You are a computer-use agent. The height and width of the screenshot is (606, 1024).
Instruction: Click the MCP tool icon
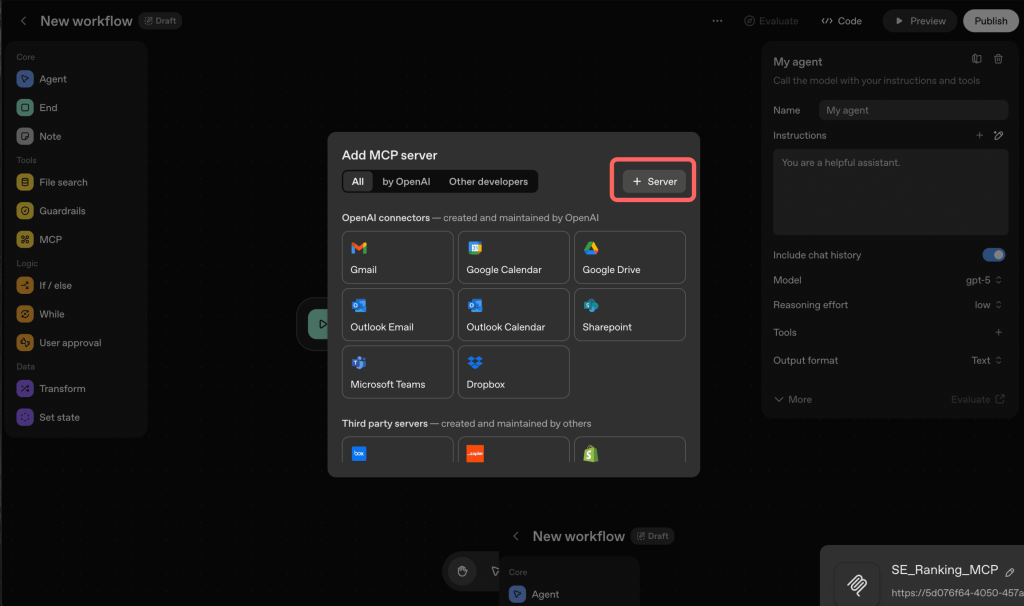coord(25,240)
